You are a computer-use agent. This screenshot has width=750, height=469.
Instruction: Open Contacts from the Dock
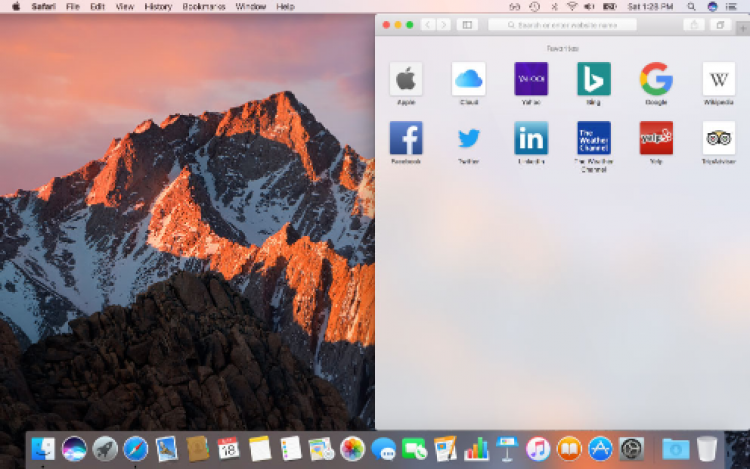tap(198, 449)
